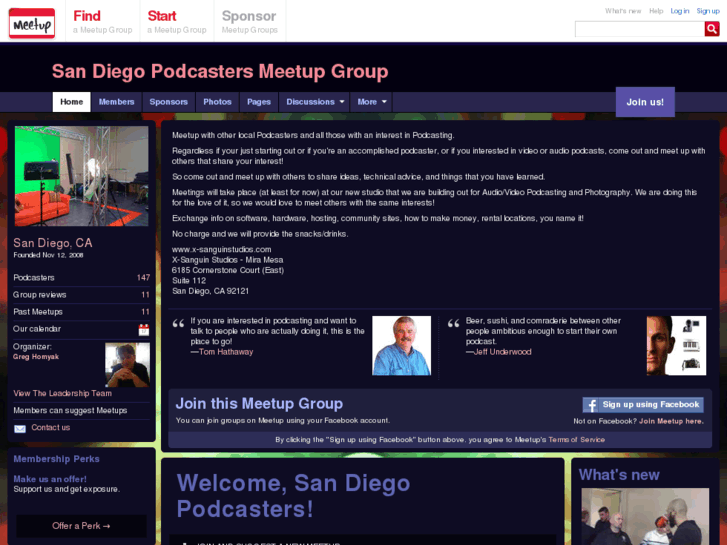Open View The Leadership Team link
The height and width of the screenshot is (545, 727).
(63, 393)
